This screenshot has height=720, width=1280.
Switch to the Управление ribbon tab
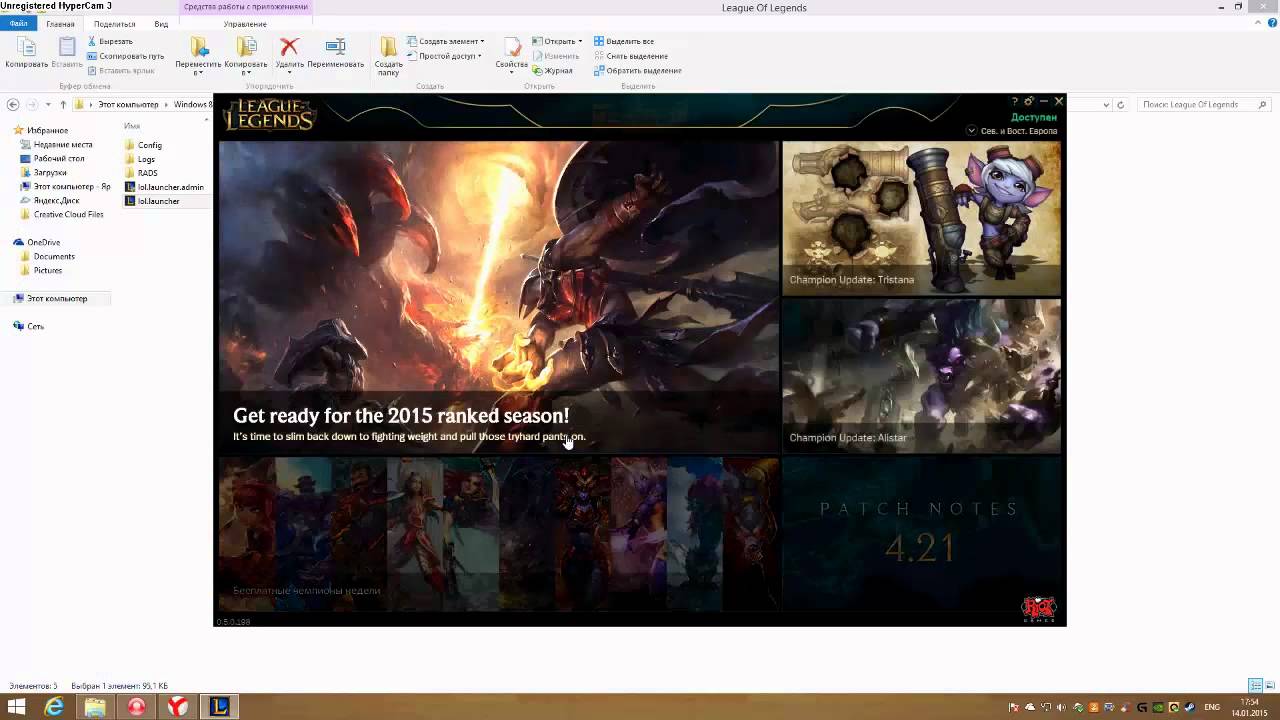tap(245, 24)
